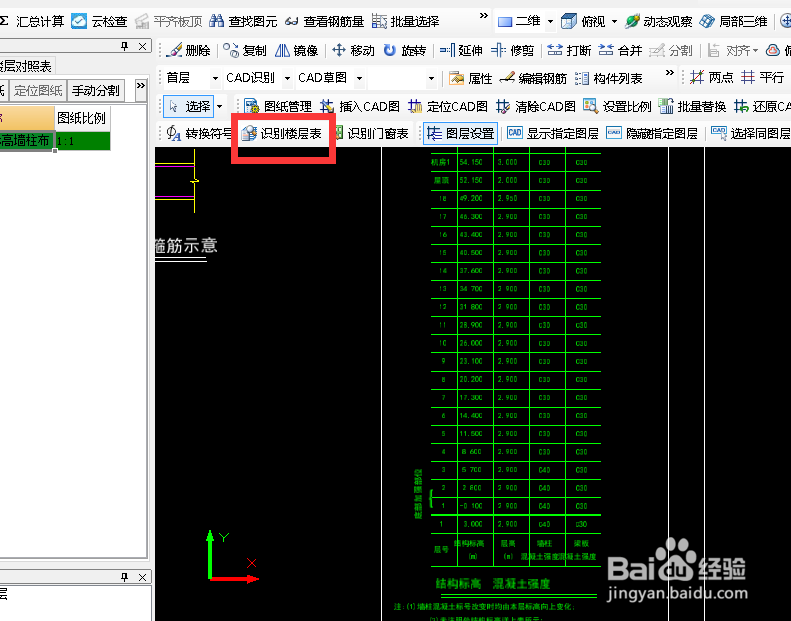Expand top toolbar overflow chevron

tap(483, 16)
